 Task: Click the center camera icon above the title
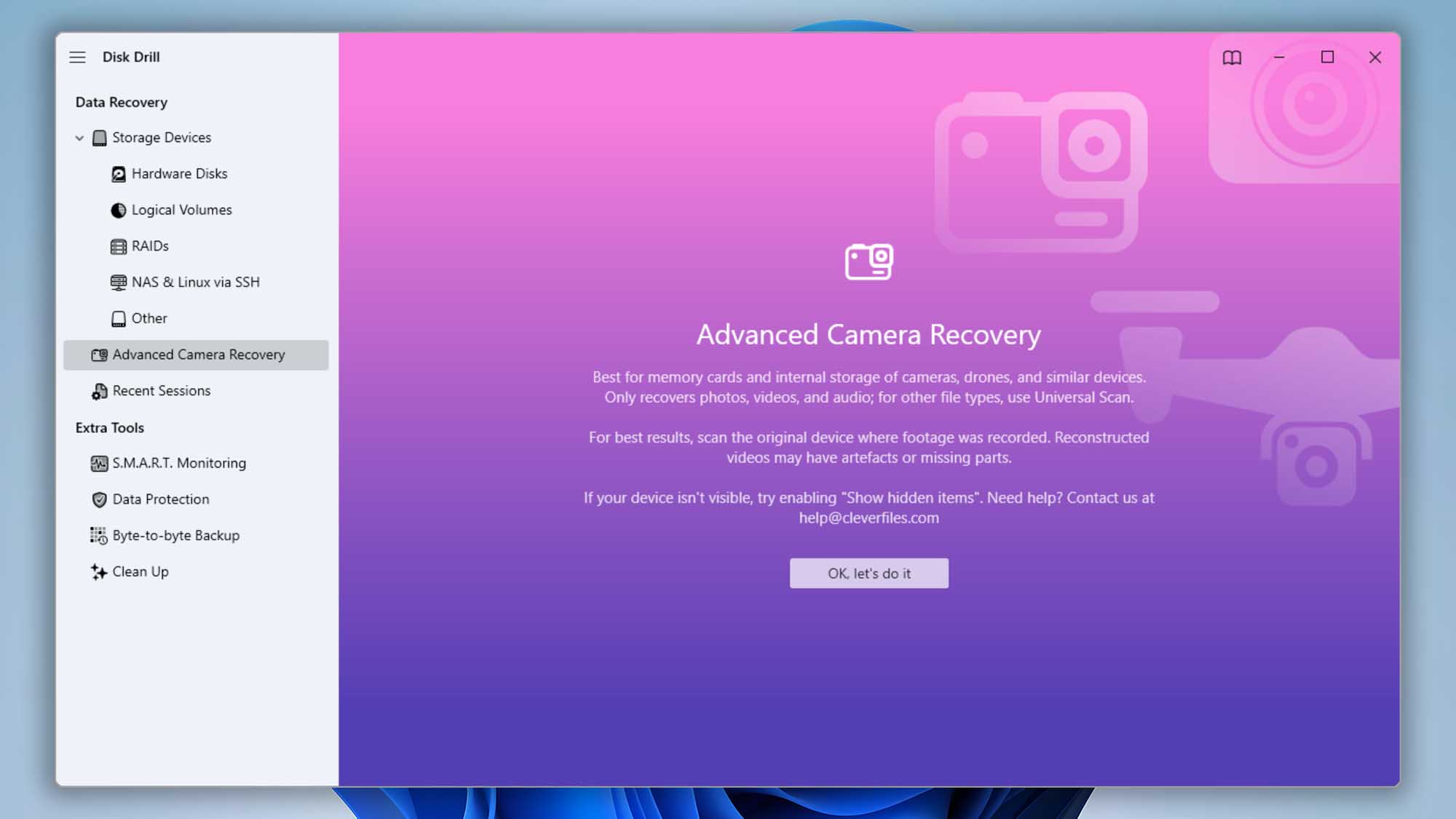(x=869, y=261)
